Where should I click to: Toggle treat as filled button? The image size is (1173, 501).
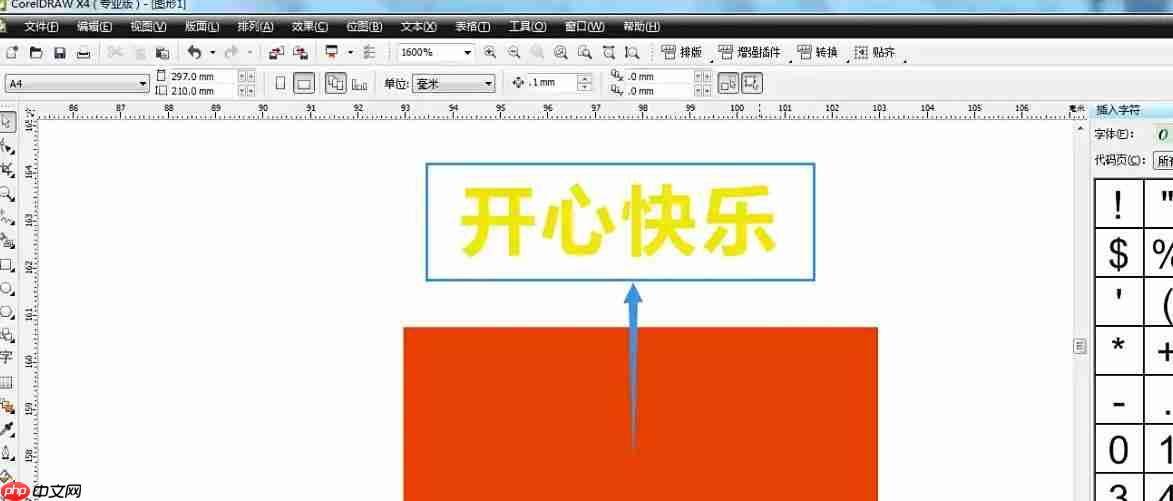(729, 83)
